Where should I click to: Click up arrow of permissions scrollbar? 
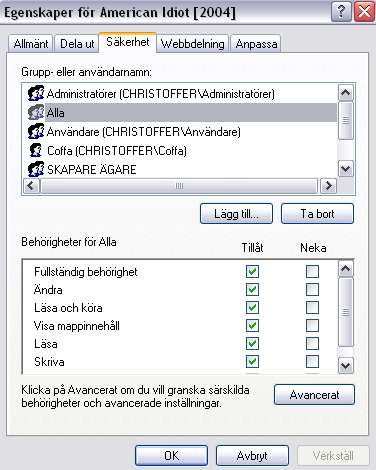(x=346, y=268)
